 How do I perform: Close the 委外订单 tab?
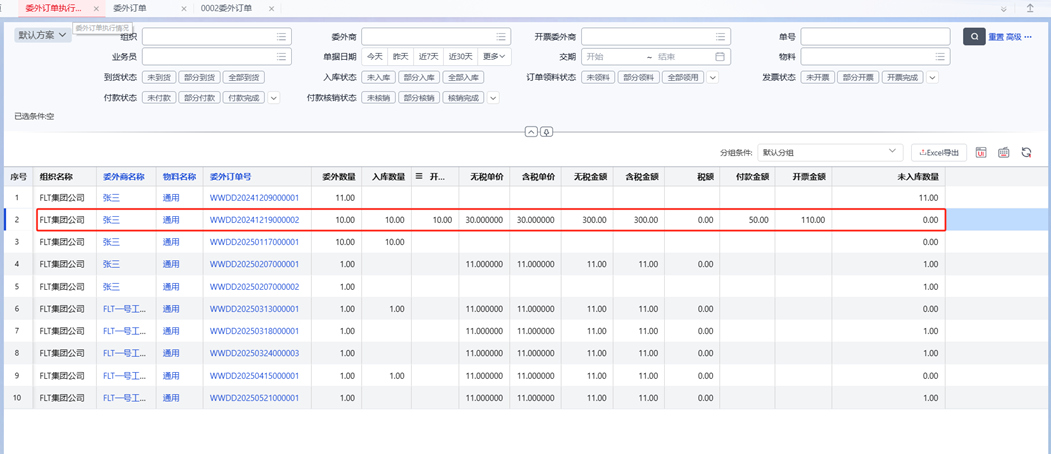pyautogui.click(x=185, y=9)
